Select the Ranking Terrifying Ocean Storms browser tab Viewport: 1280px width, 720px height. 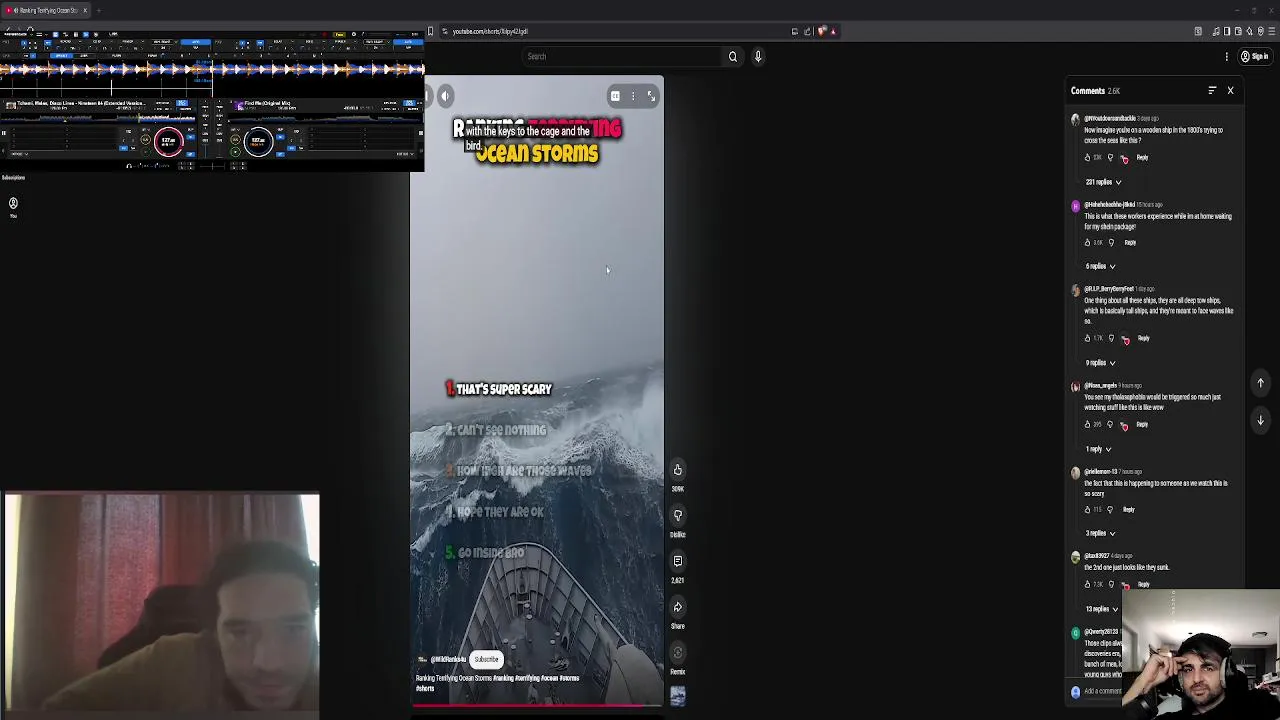[45, 10]
